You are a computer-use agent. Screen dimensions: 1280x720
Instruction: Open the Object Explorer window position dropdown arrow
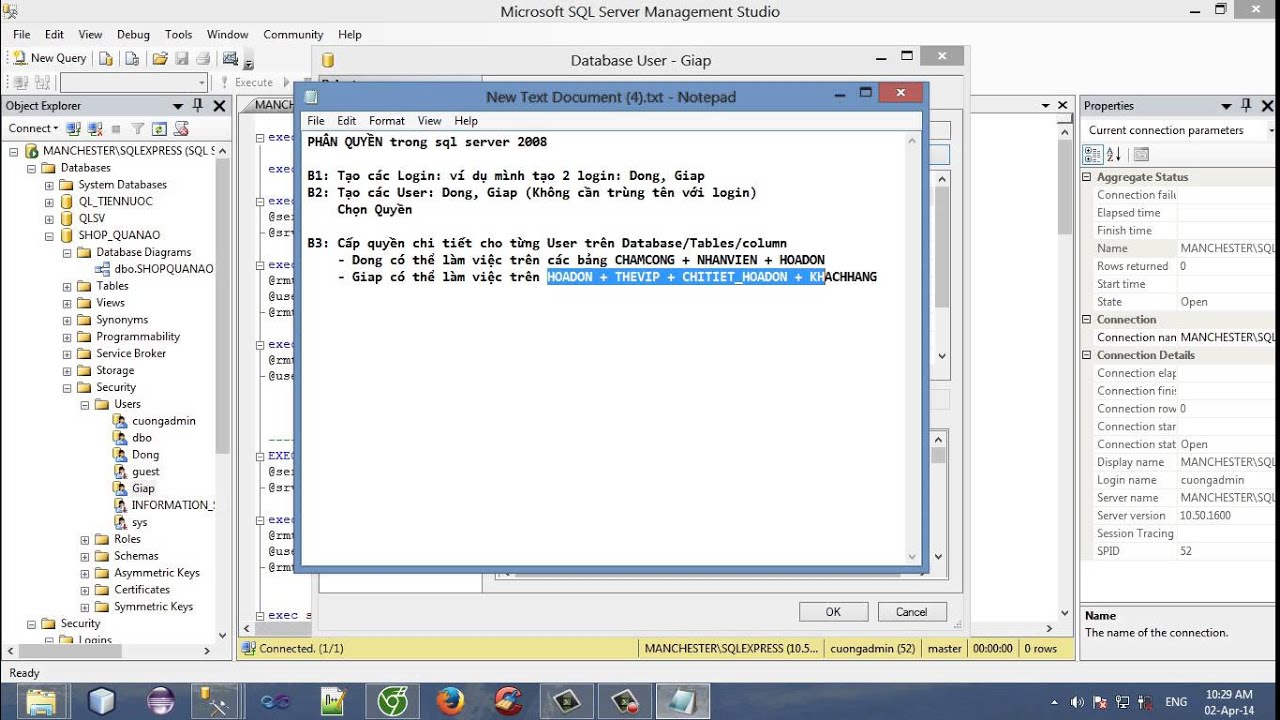(178, 106)
